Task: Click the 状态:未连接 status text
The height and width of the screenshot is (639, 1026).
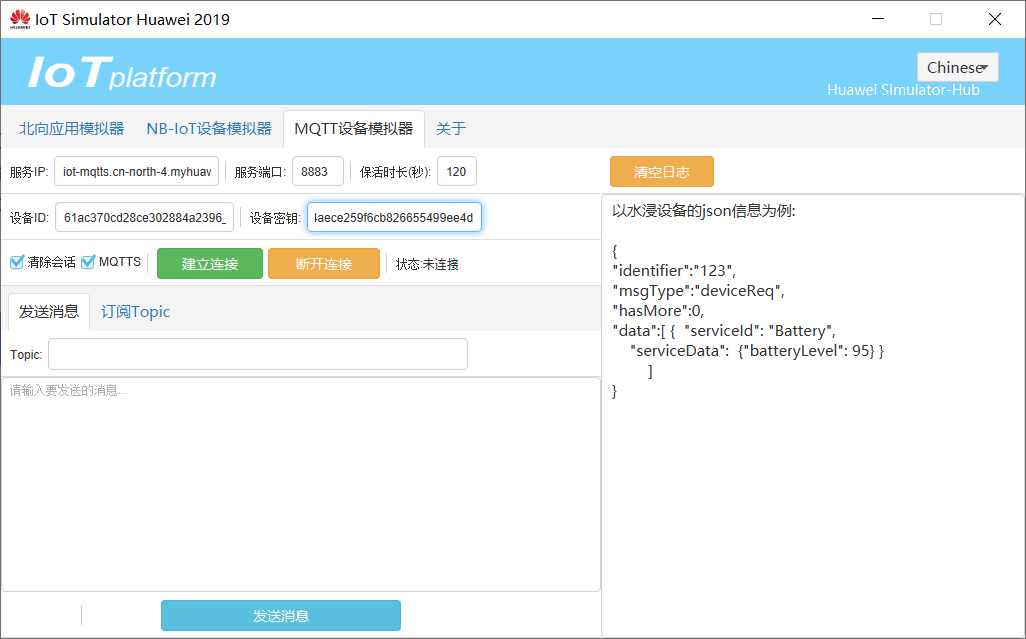Action: (x=427, y=264)
